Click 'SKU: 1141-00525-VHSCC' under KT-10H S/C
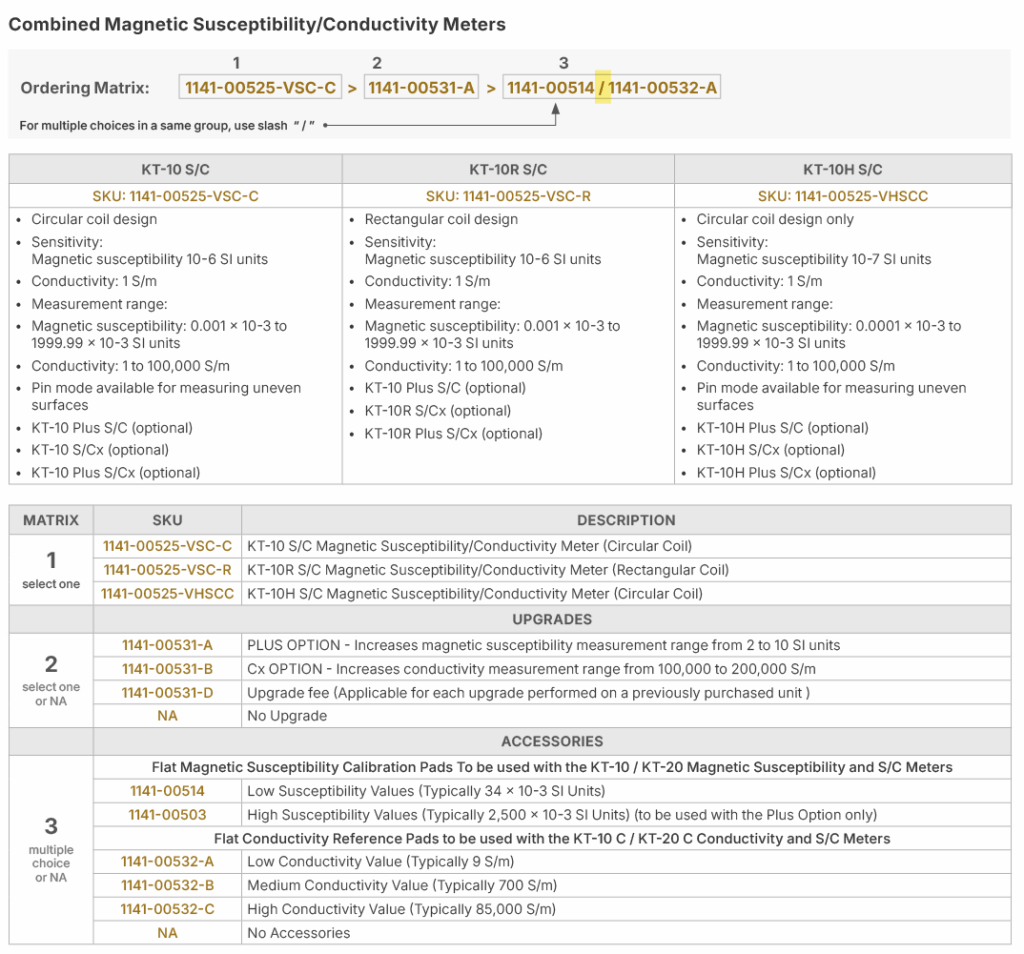The image size is (1024, 954). click(842, 196)
